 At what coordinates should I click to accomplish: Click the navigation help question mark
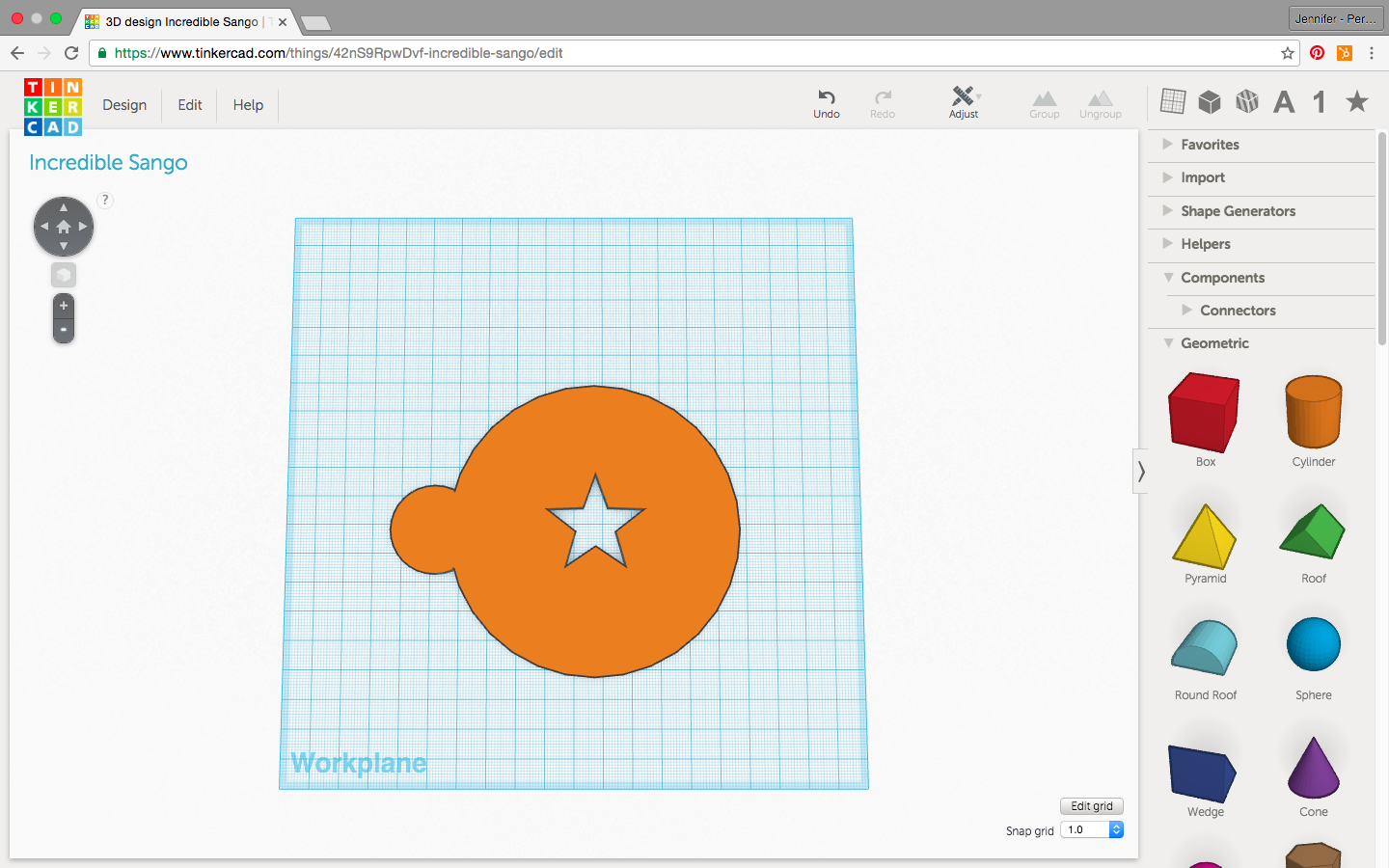(105, 201)
